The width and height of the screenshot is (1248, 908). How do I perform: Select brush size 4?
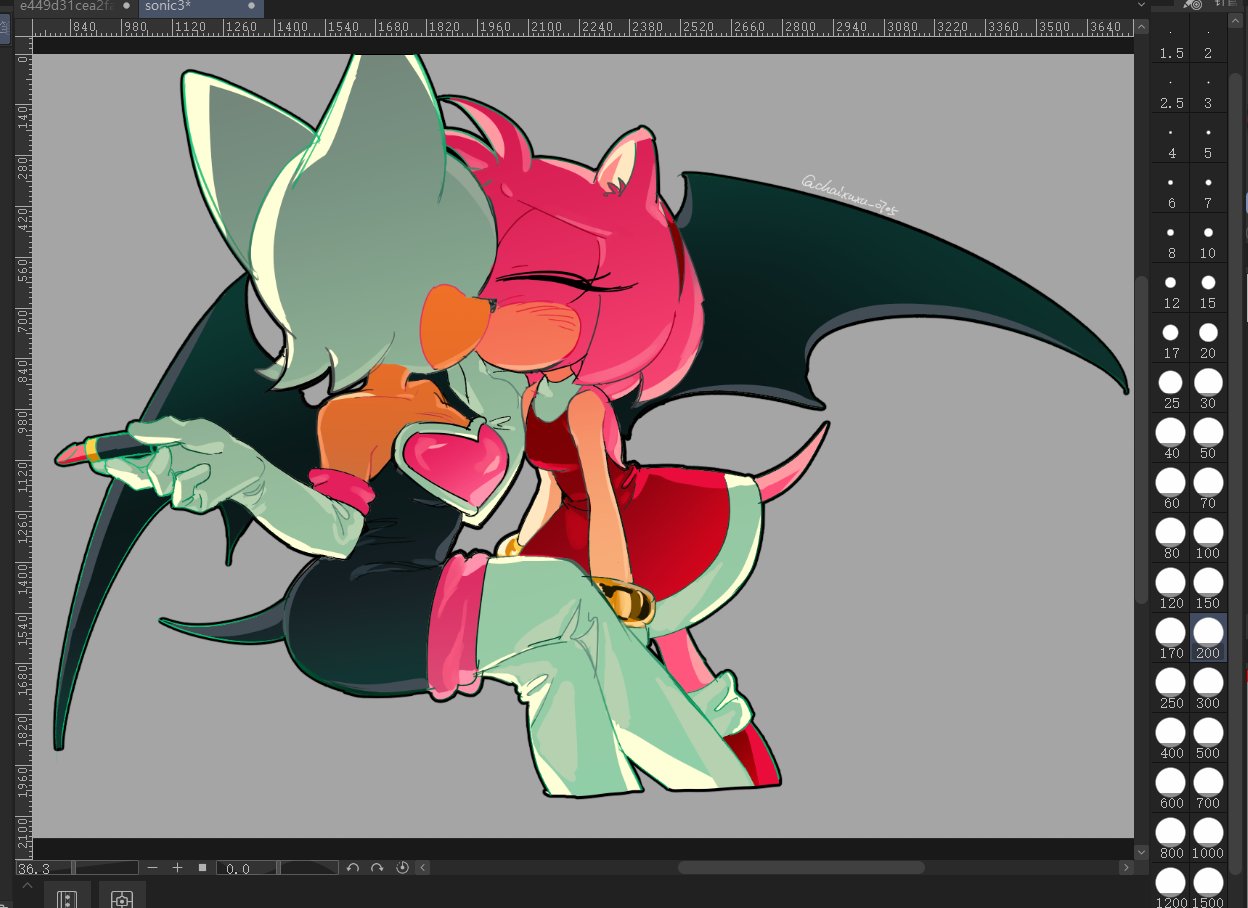click(1171, 138)
